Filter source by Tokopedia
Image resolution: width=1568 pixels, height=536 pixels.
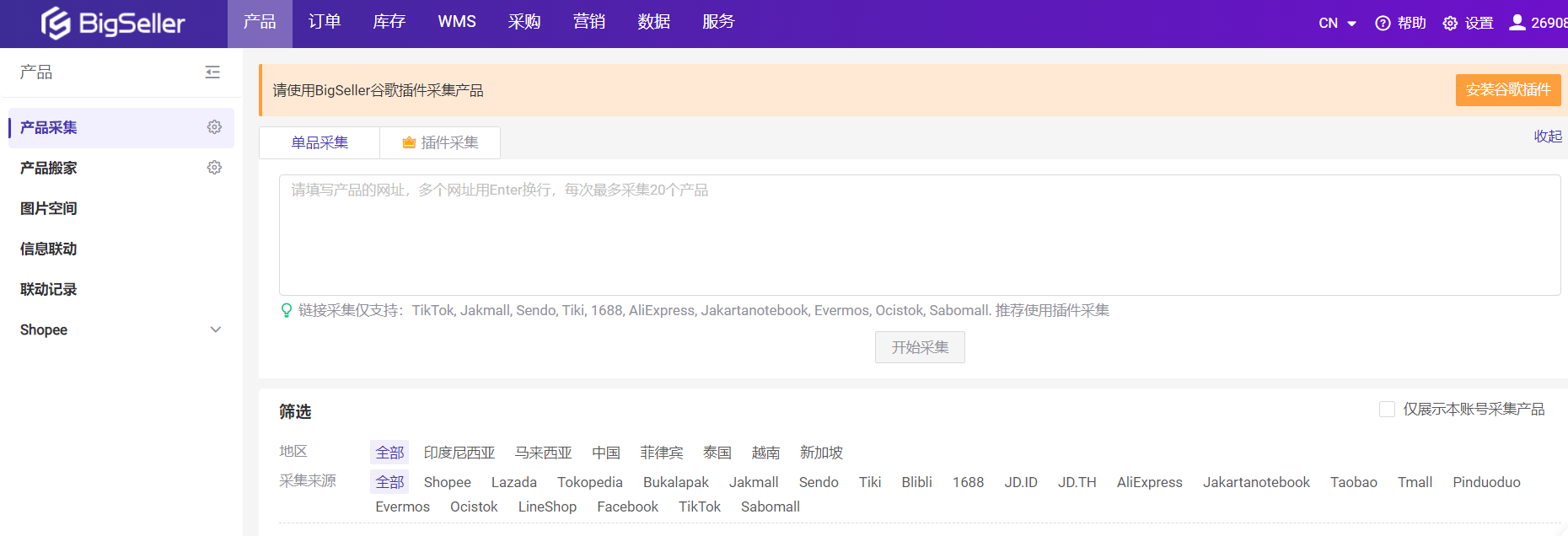[590, 482]
